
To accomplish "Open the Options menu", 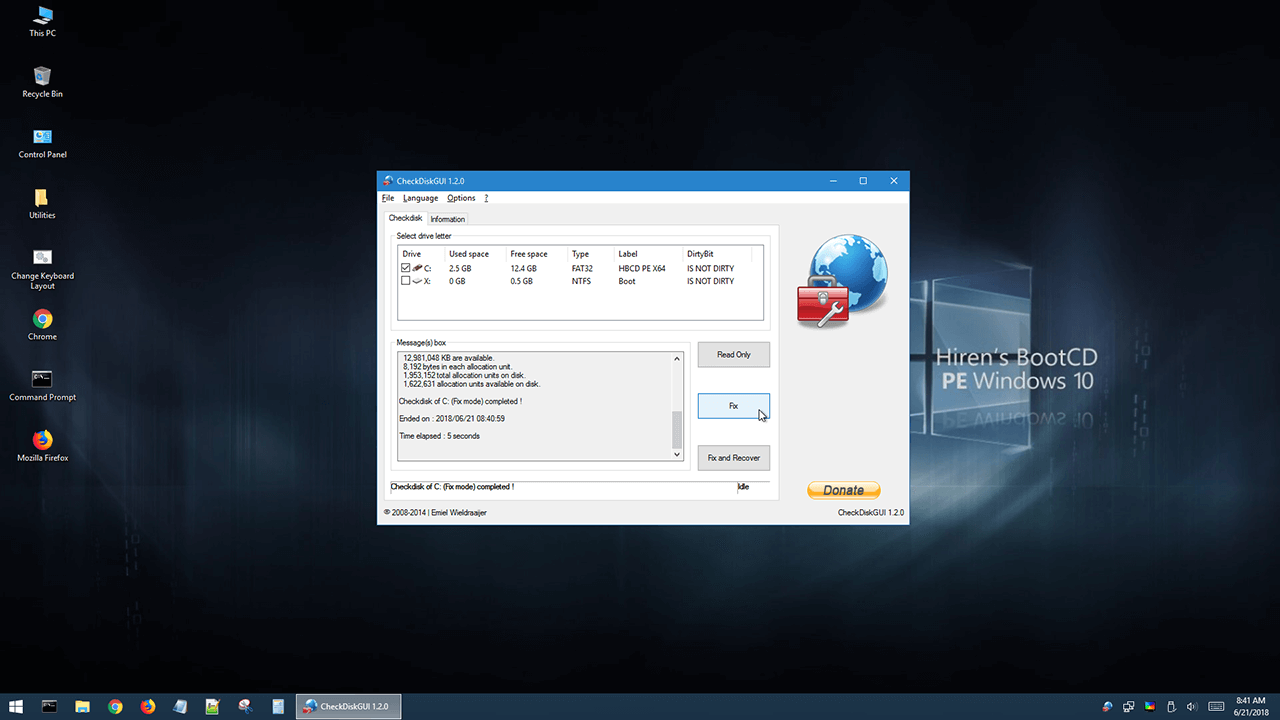I will pyautogui.click(x=461, y=198).
